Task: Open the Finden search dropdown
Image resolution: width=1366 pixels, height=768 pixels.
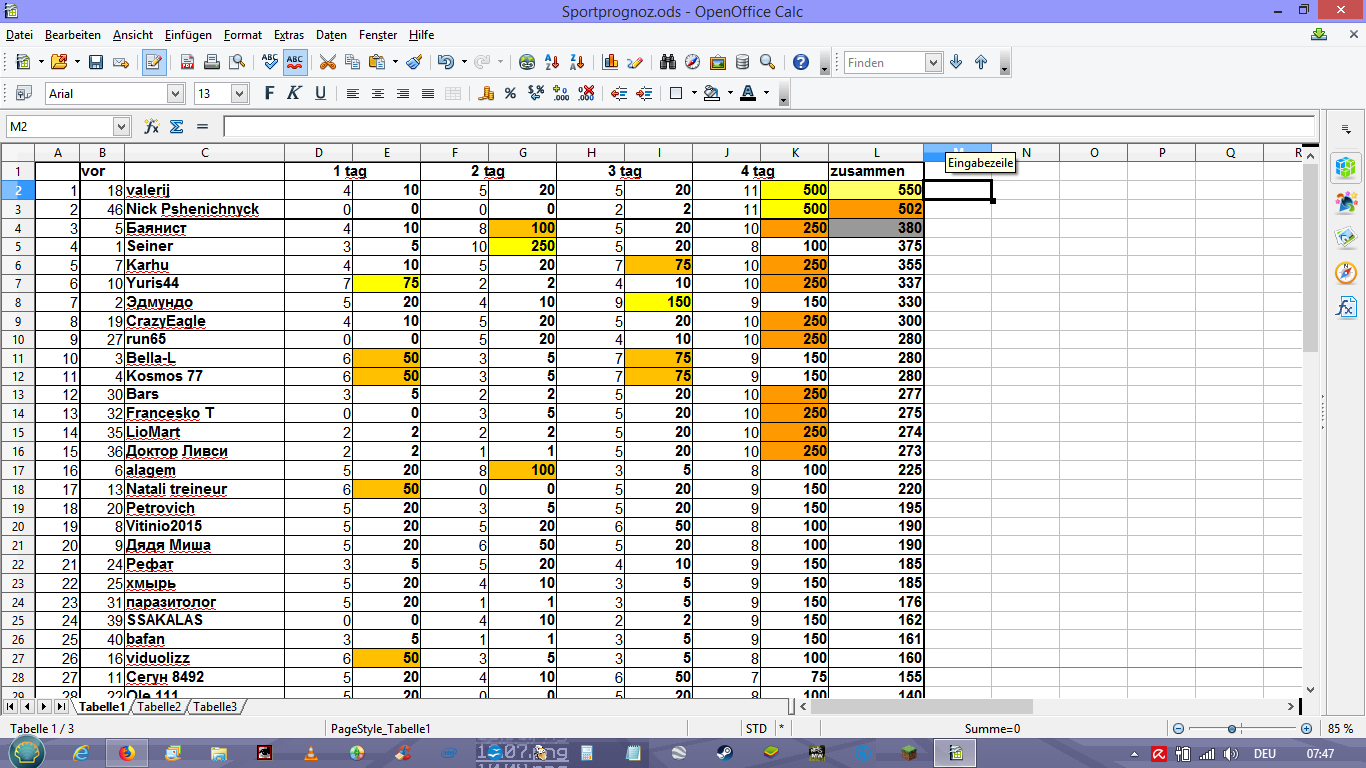Action: (934, 62)
